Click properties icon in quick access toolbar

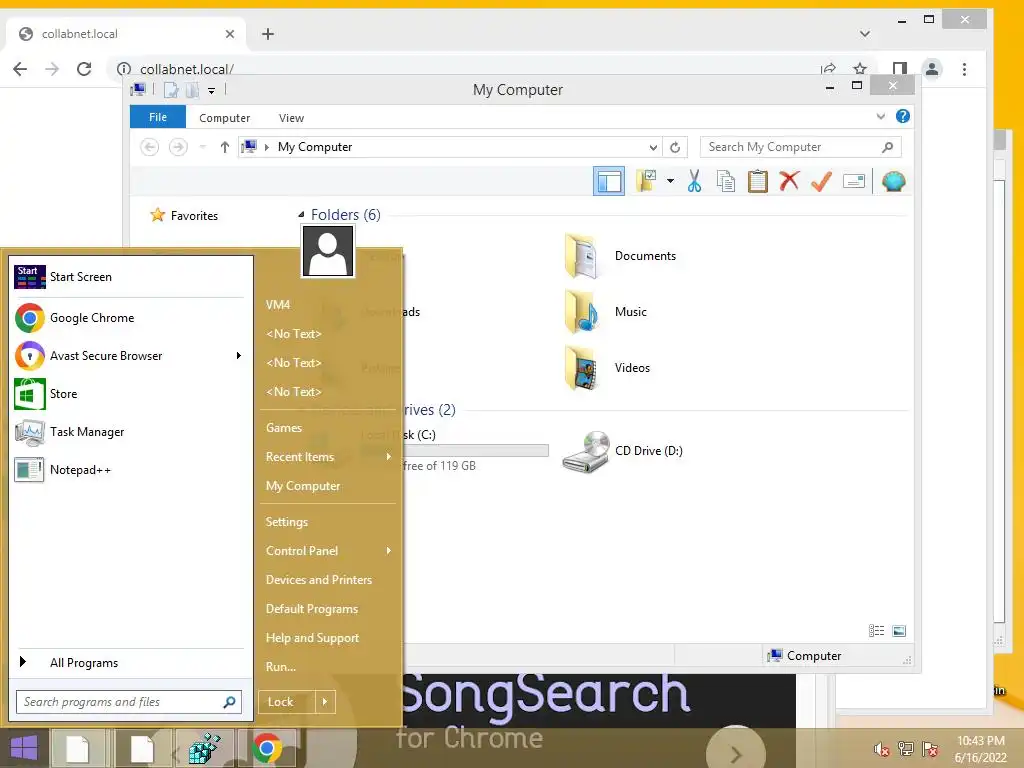(171, 90)
